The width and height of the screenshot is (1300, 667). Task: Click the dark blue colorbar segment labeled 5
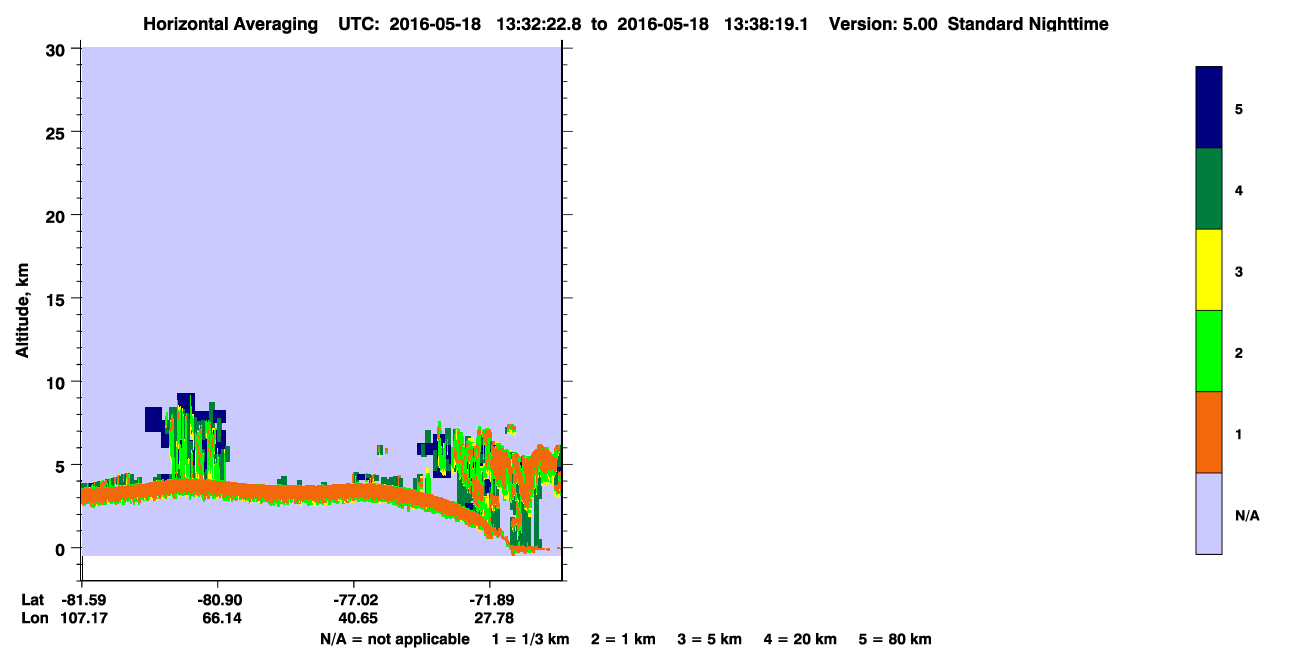coord(1209,108)
